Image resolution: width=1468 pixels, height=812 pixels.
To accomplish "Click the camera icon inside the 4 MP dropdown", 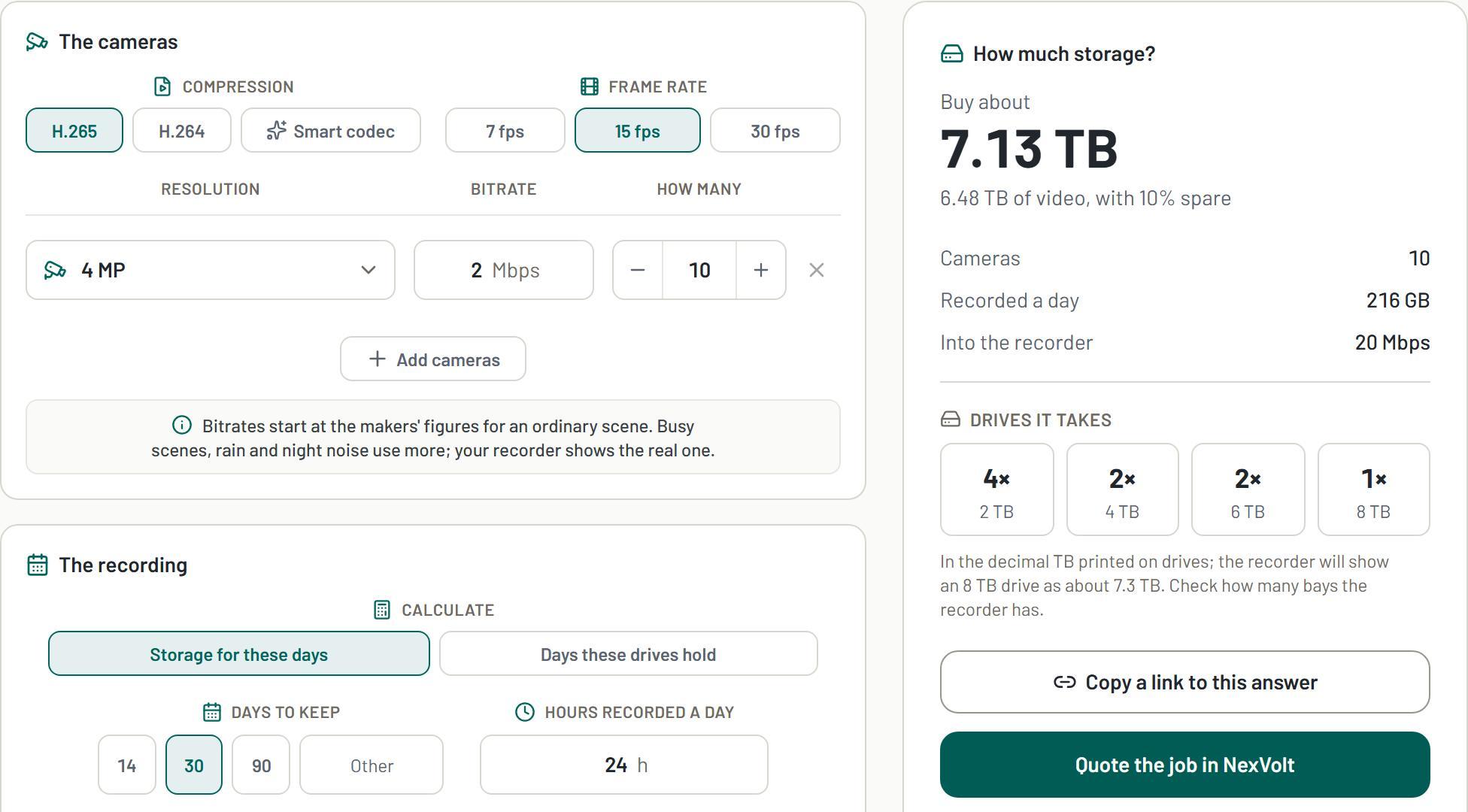I will (55, 270).
